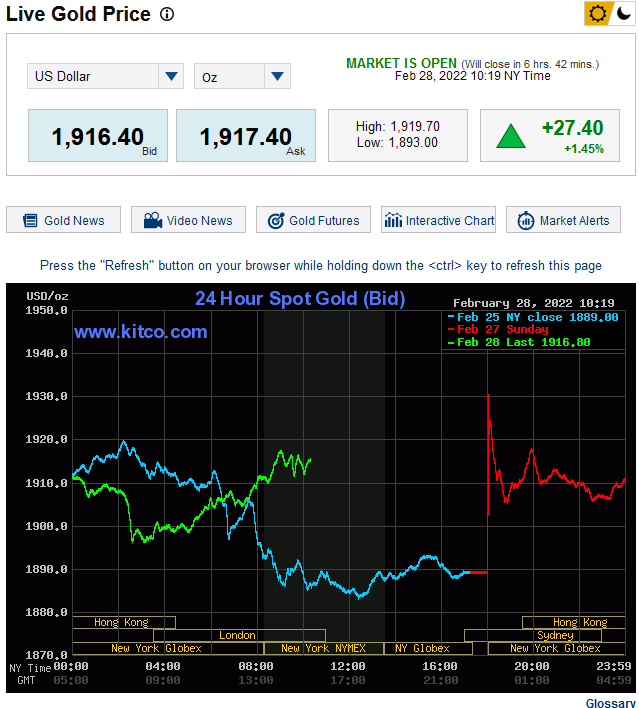Viewport: 639px width, 708px height.
Task: Click the +1.45% percent change
Action: pos(584,149)
